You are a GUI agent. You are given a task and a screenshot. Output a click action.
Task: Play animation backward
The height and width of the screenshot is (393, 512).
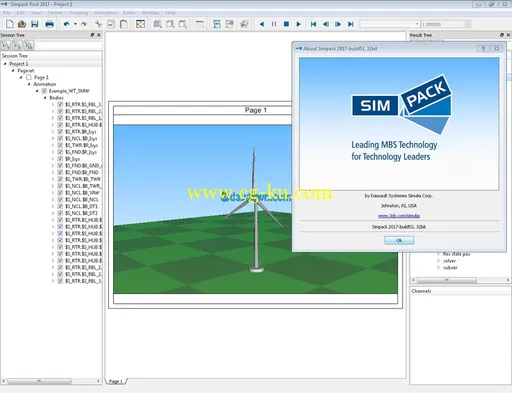tap(262, 24)
